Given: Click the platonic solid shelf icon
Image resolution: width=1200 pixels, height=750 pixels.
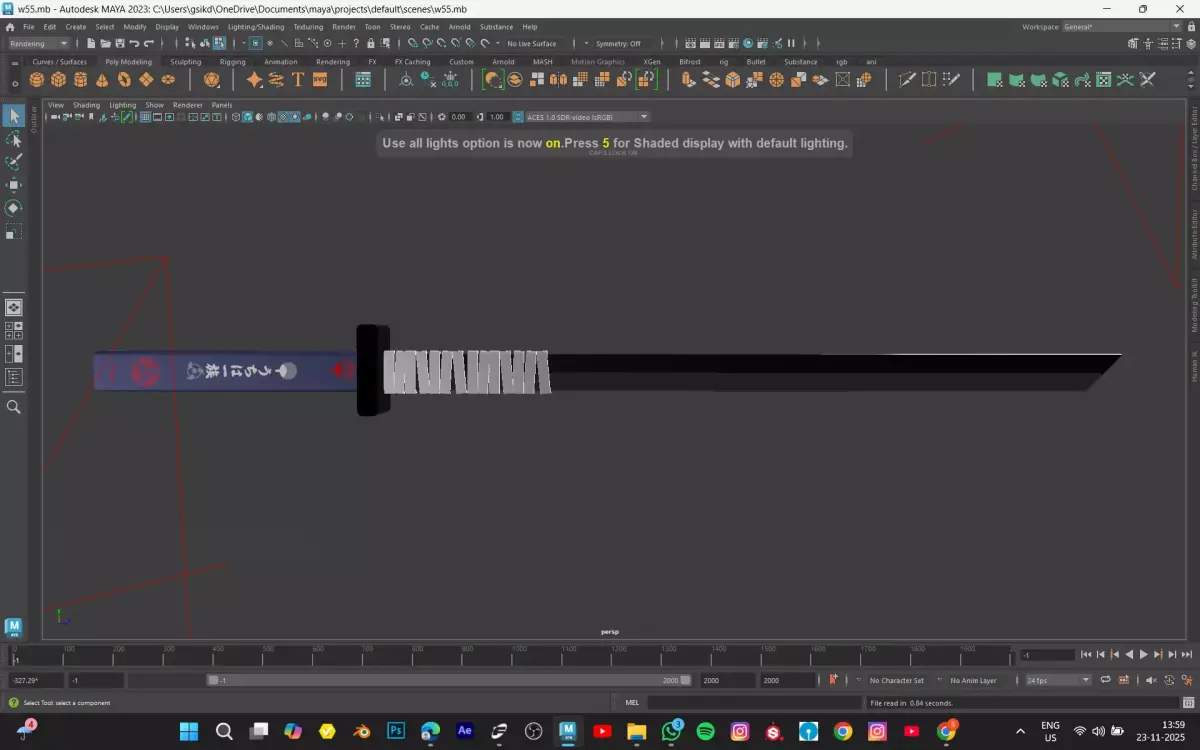Looking at the screenshot, I should point(211,80).
